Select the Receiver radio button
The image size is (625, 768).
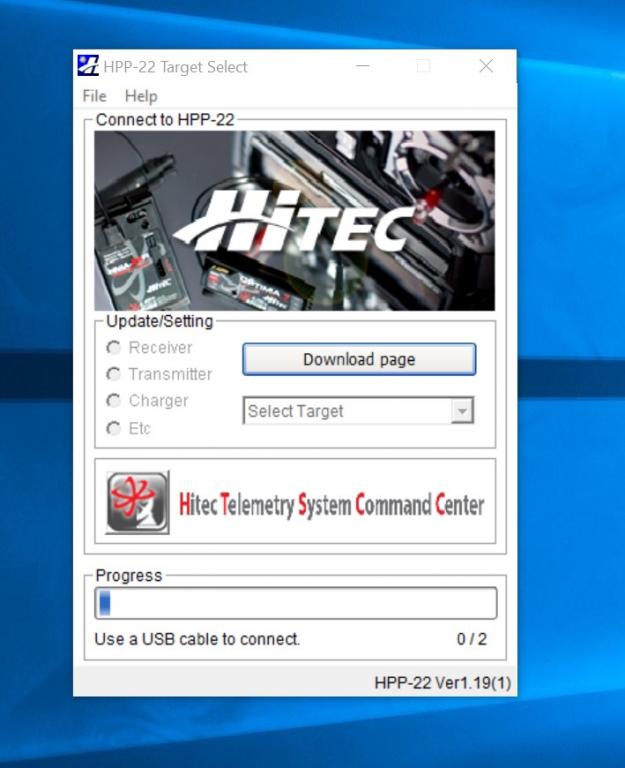(x=114, y=348)
